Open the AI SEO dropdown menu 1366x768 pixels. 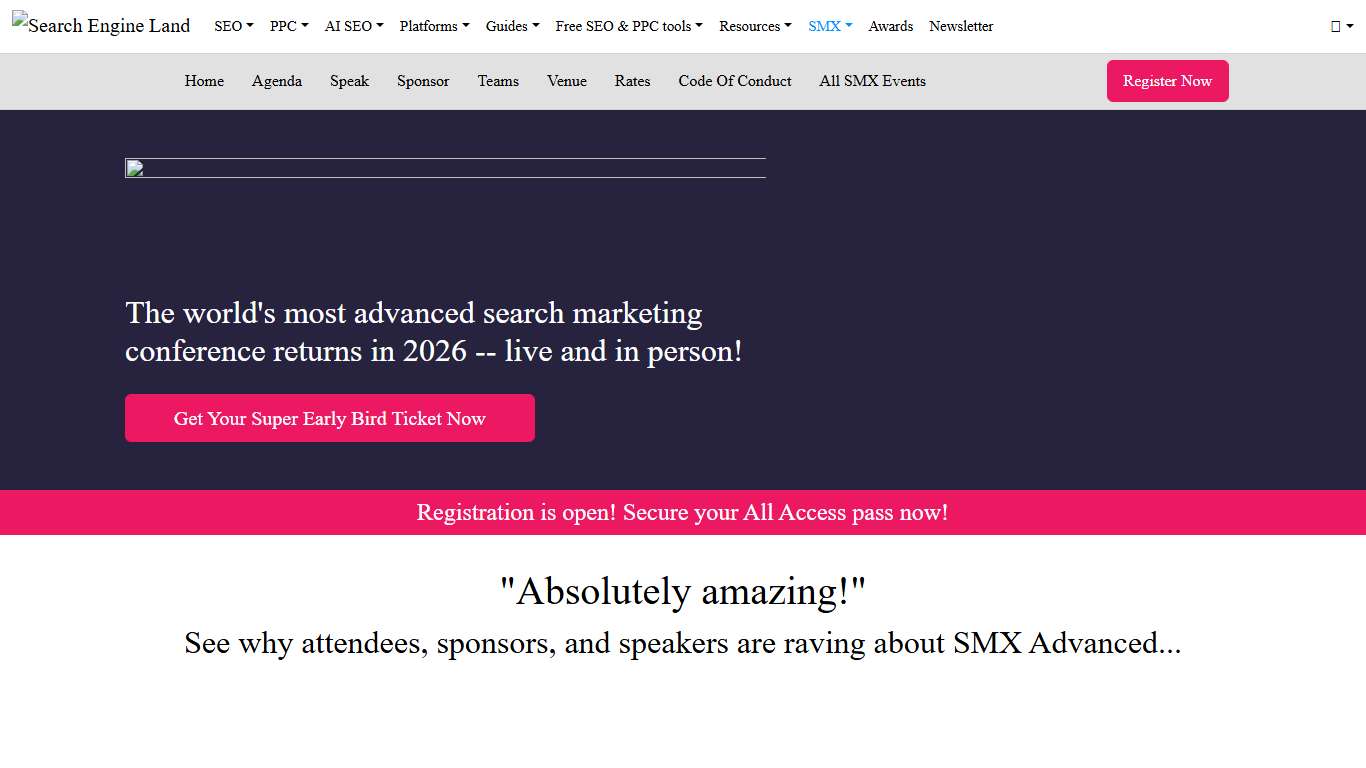[352, 26]
